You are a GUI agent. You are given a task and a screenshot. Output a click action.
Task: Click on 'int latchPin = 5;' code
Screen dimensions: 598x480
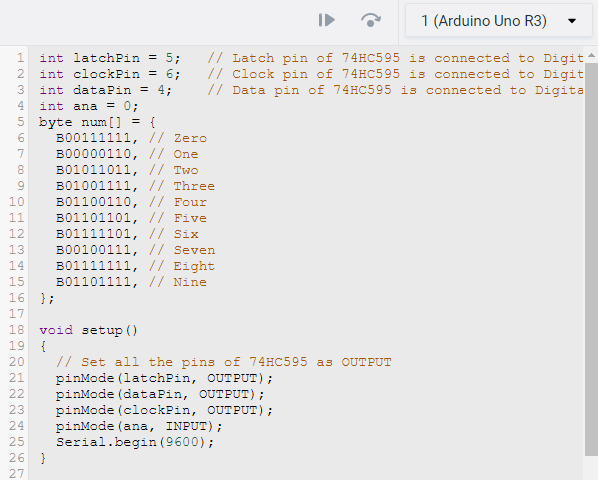click(x=110, y=58)
